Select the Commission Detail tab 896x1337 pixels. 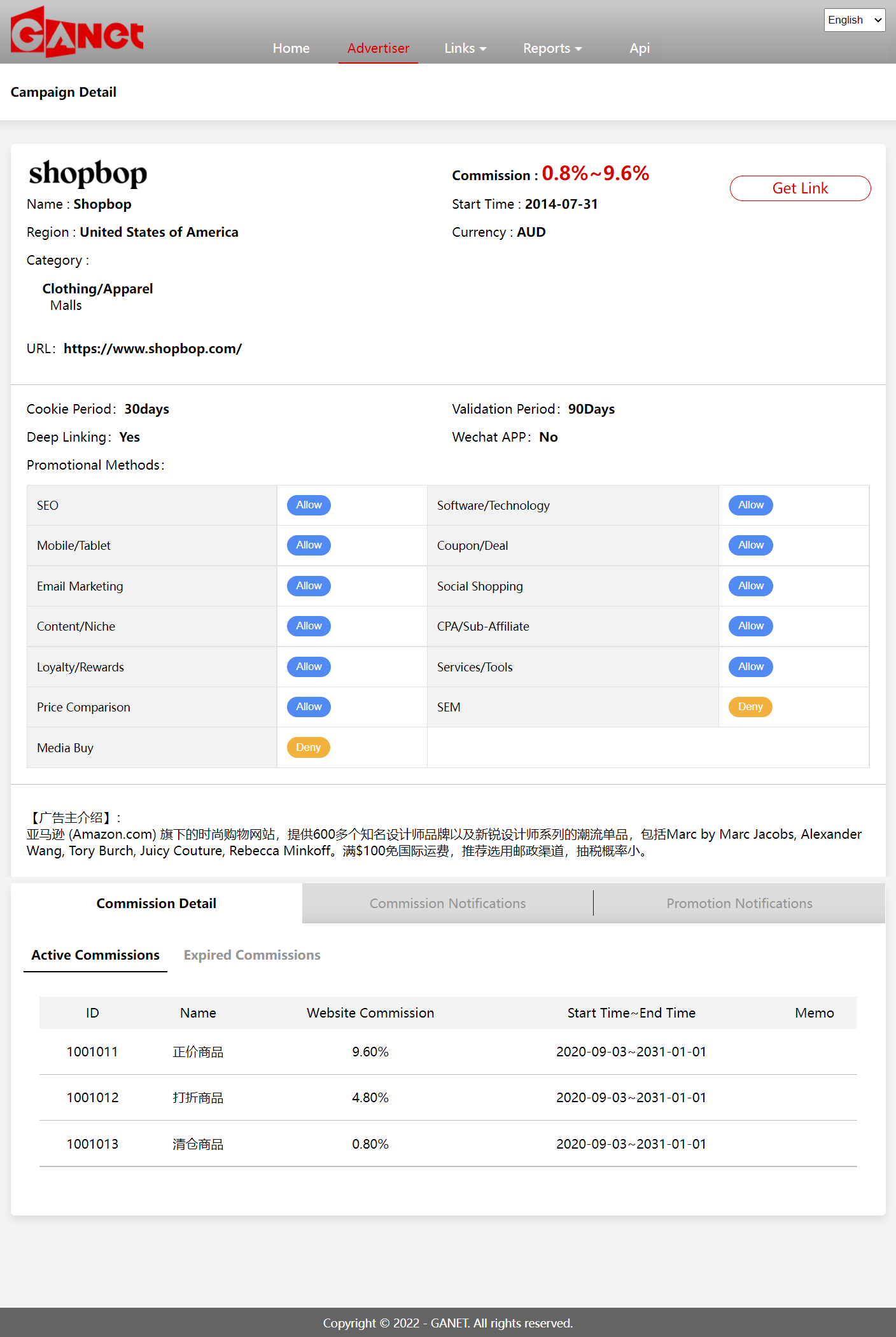pyautogui.click(x=157, y=904)
